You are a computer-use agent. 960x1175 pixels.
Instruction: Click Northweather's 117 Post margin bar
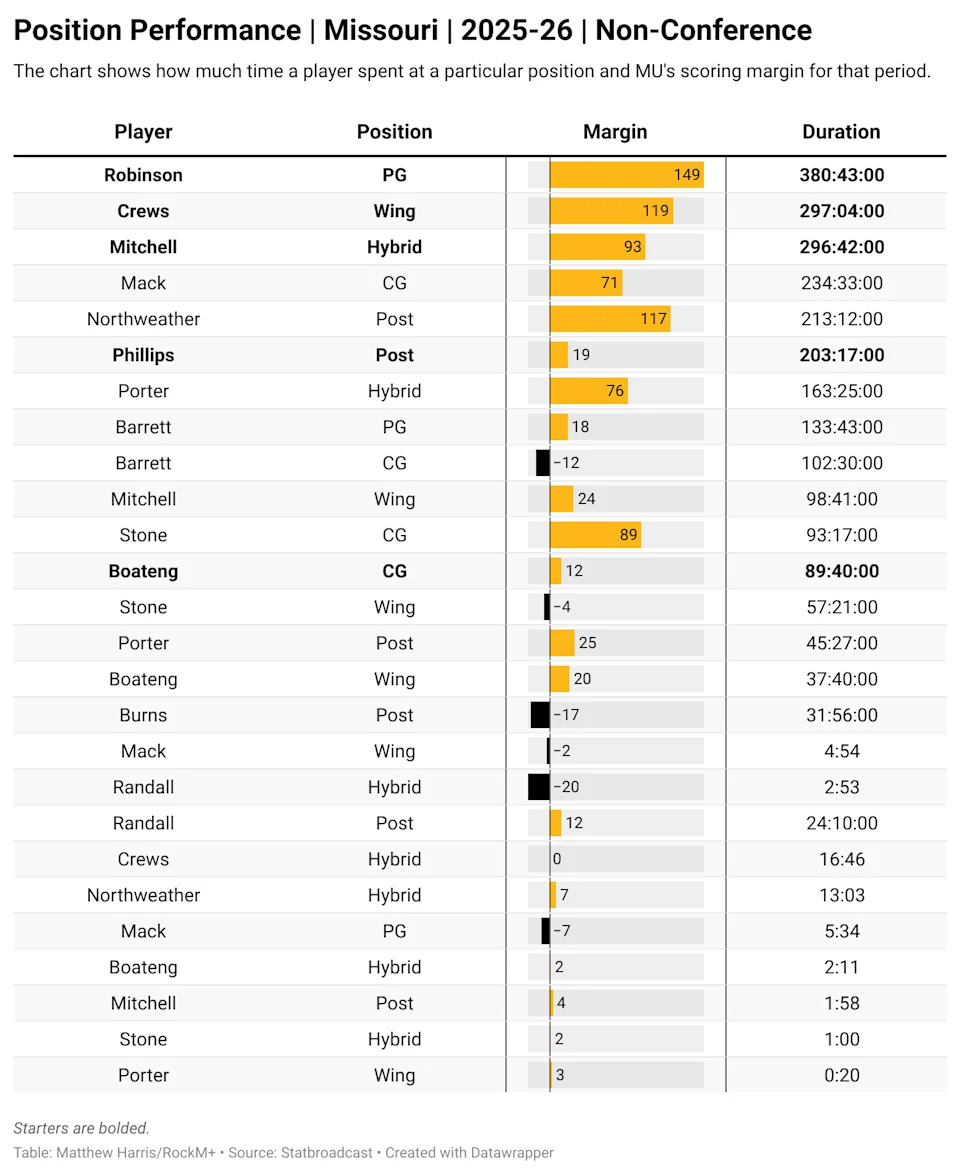(609, 319)
